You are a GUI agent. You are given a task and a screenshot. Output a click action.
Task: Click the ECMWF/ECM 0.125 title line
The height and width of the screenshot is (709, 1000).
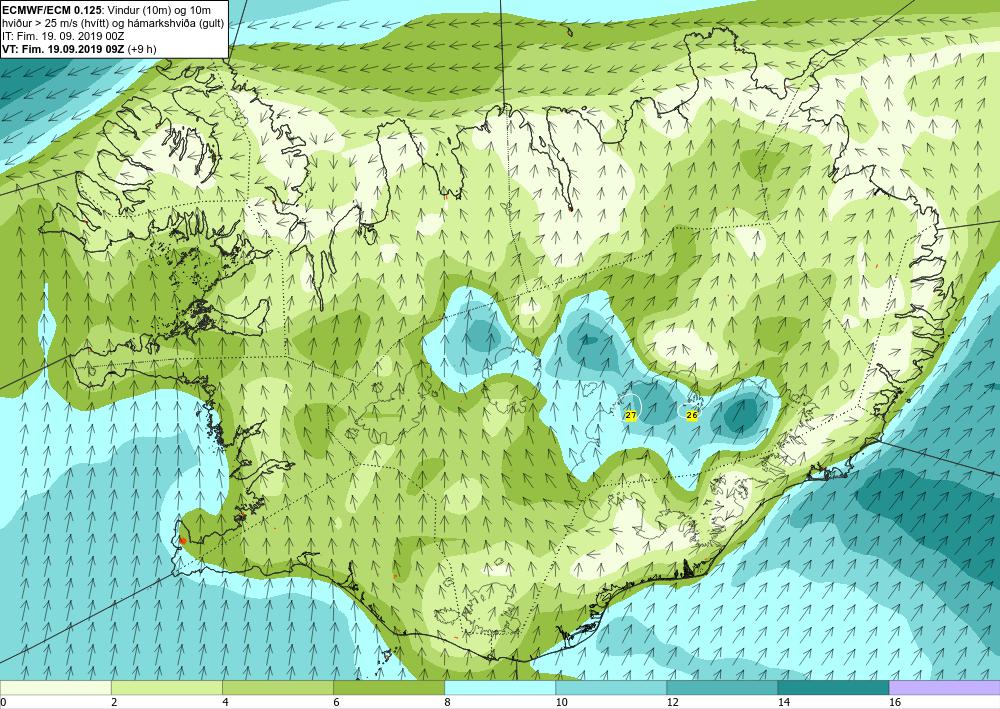tap(107, 10)
